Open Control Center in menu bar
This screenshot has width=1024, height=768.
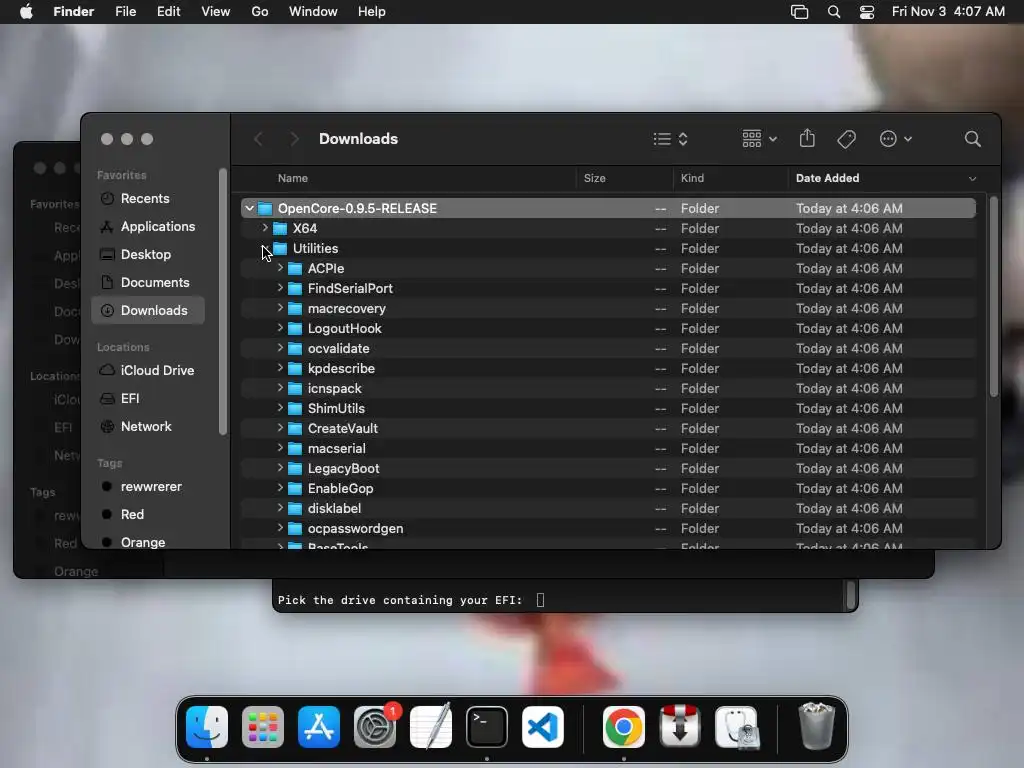click(x=867, y=12)
